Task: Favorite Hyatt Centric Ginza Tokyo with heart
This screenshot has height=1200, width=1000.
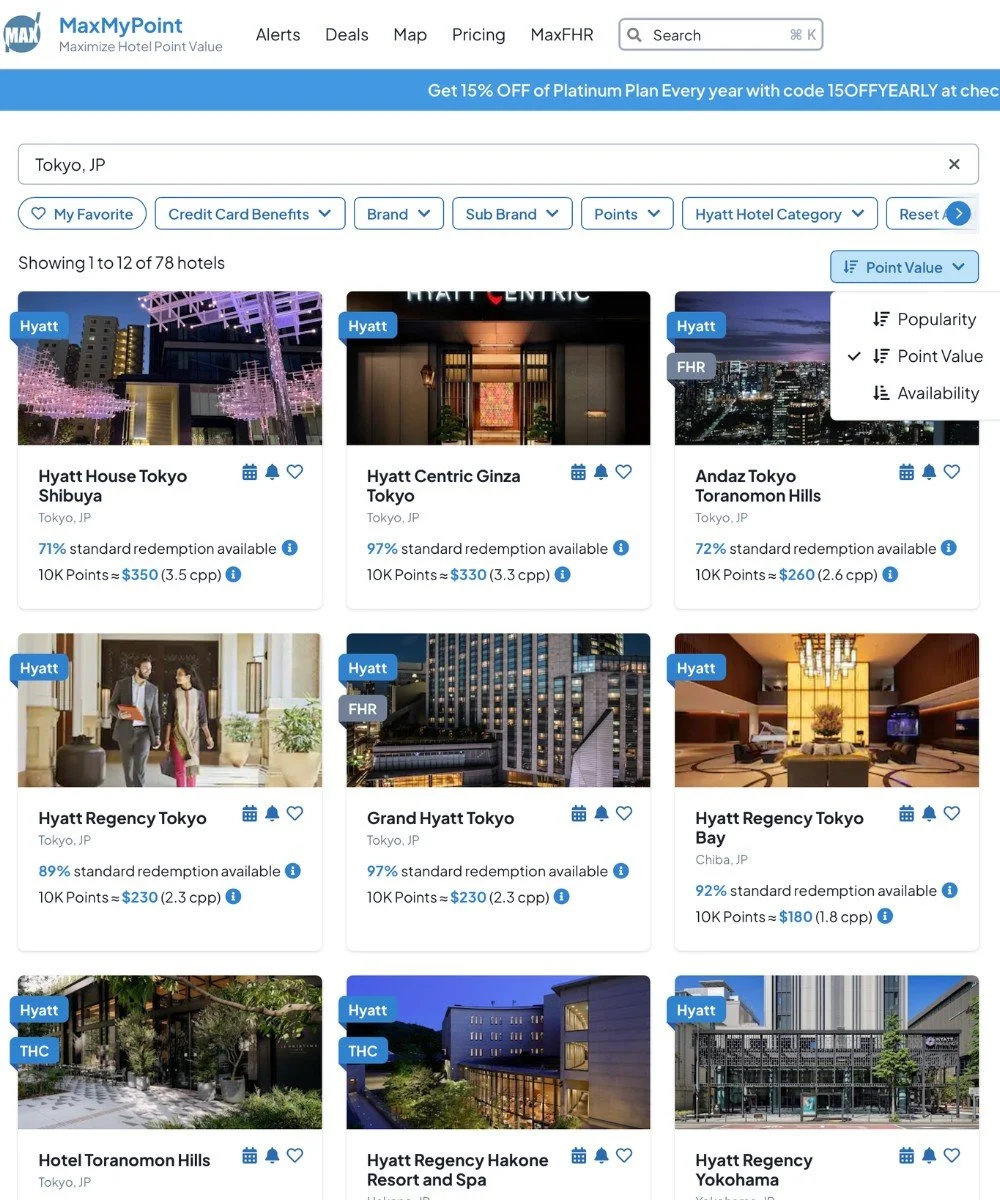Action: click(624, 472)
